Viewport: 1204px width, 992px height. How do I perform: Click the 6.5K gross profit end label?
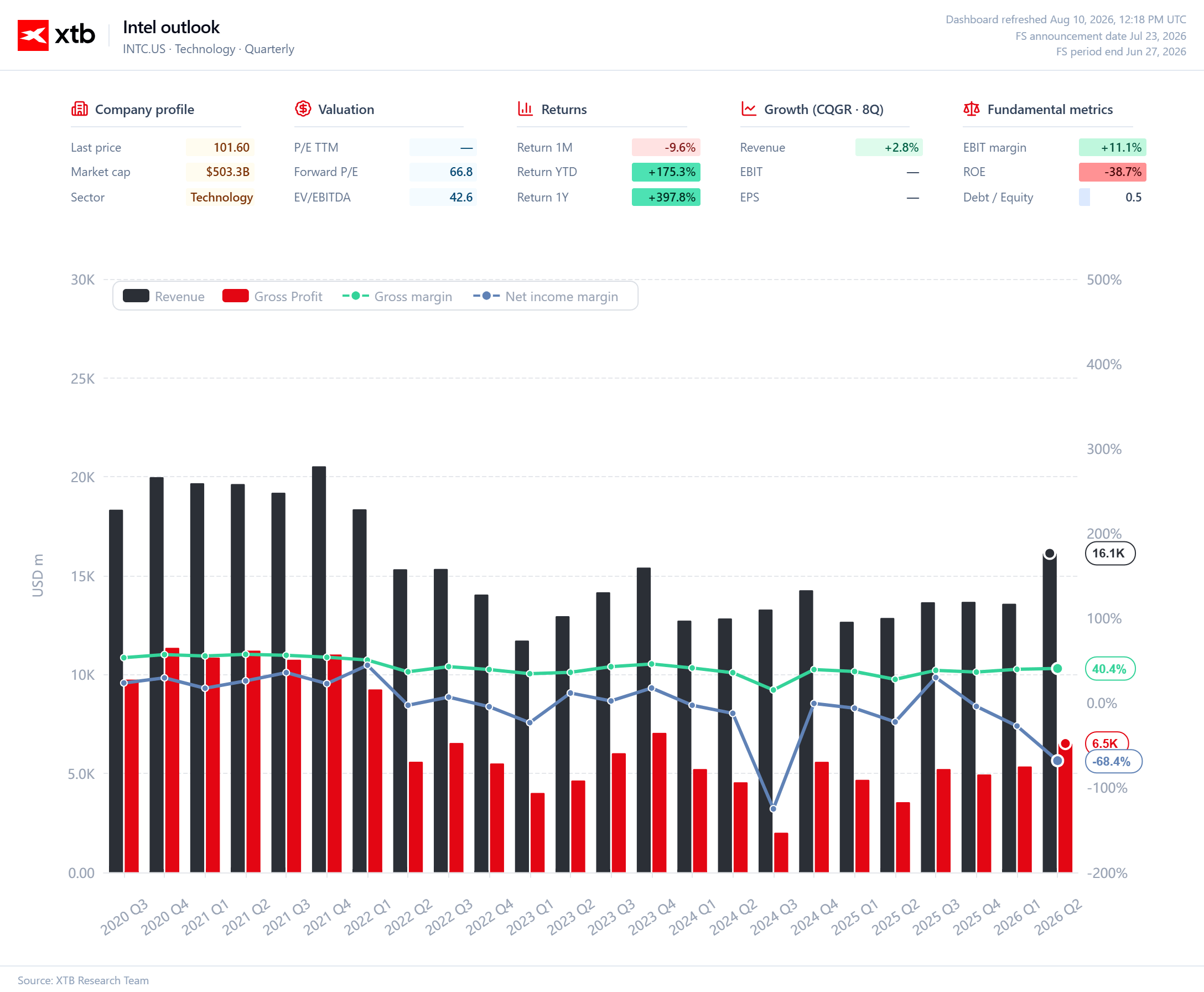1106,742
